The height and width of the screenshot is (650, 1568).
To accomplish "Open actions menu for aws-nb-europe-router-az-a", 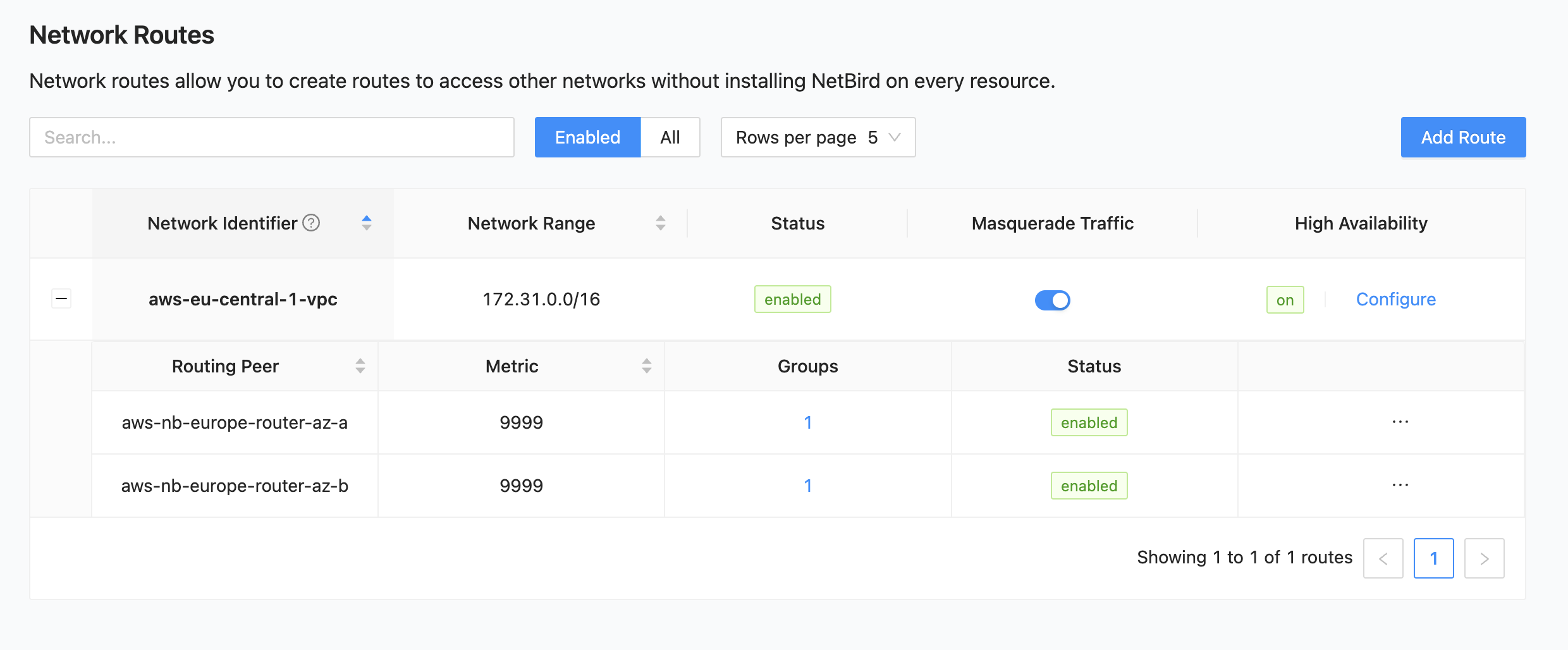I will (1400, 422).
